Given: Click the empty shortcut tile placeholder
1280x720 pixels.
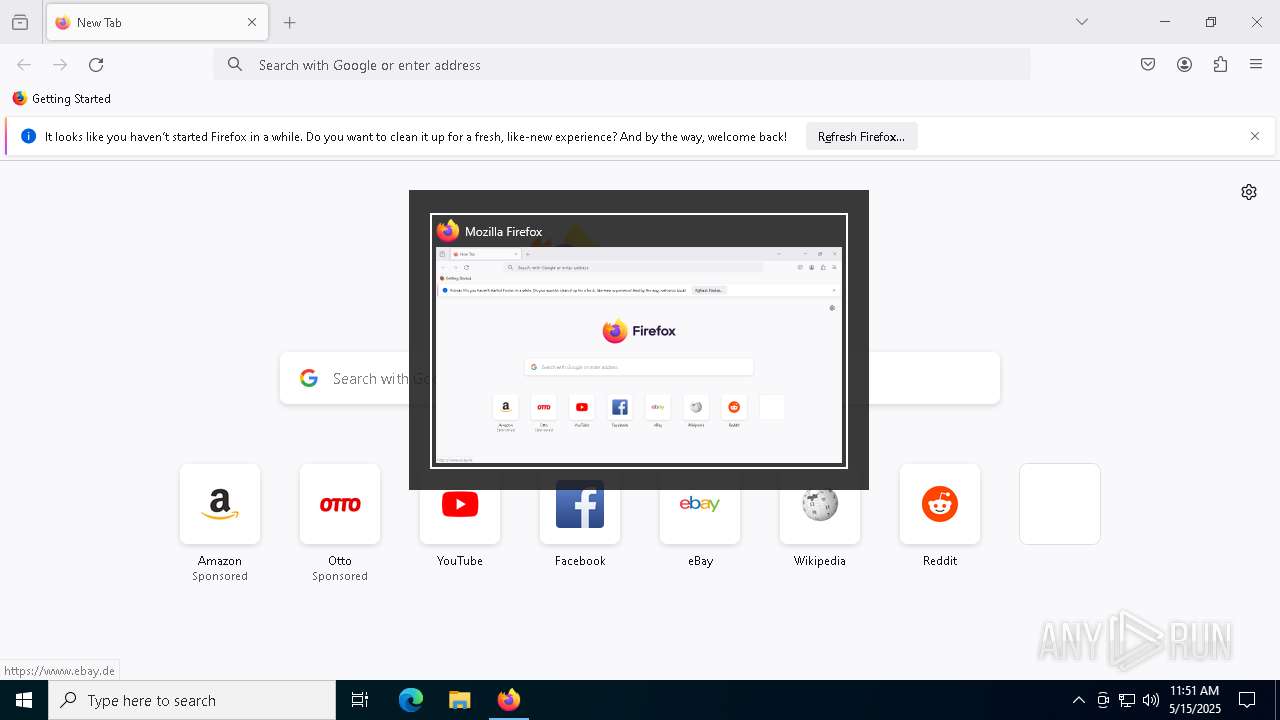Looking at the screenshot, I should [1060, 504].
